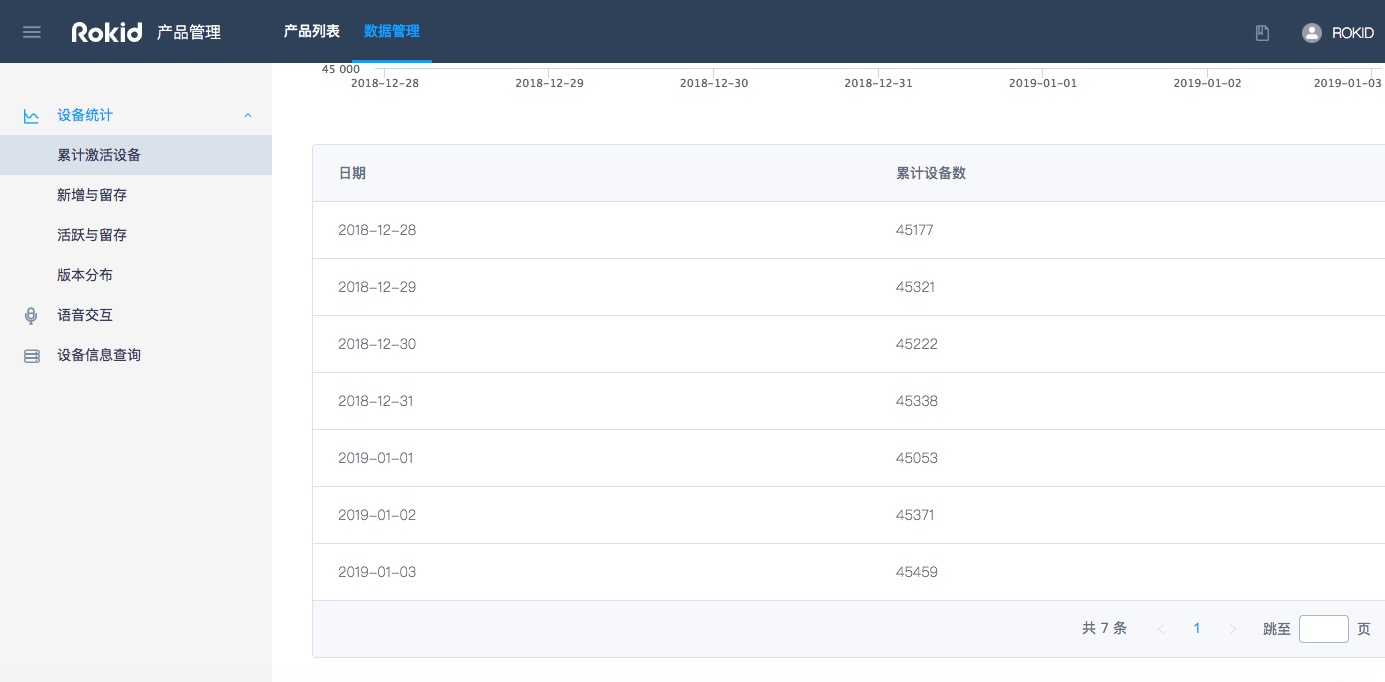Click the hamburger menu icon
Image resolution: width=1385 pixels, height=682 pixels.
click(32, 32)
